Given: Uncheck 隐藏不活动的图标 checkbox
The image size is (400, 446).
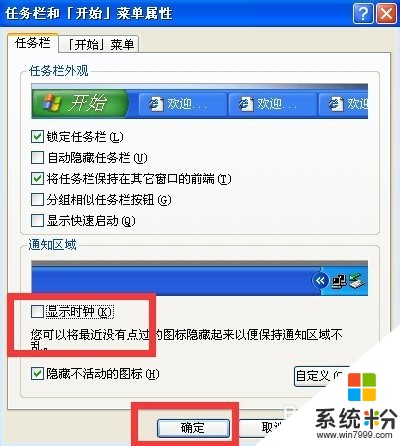Looking at the screenshot, I should pos(37,374).
